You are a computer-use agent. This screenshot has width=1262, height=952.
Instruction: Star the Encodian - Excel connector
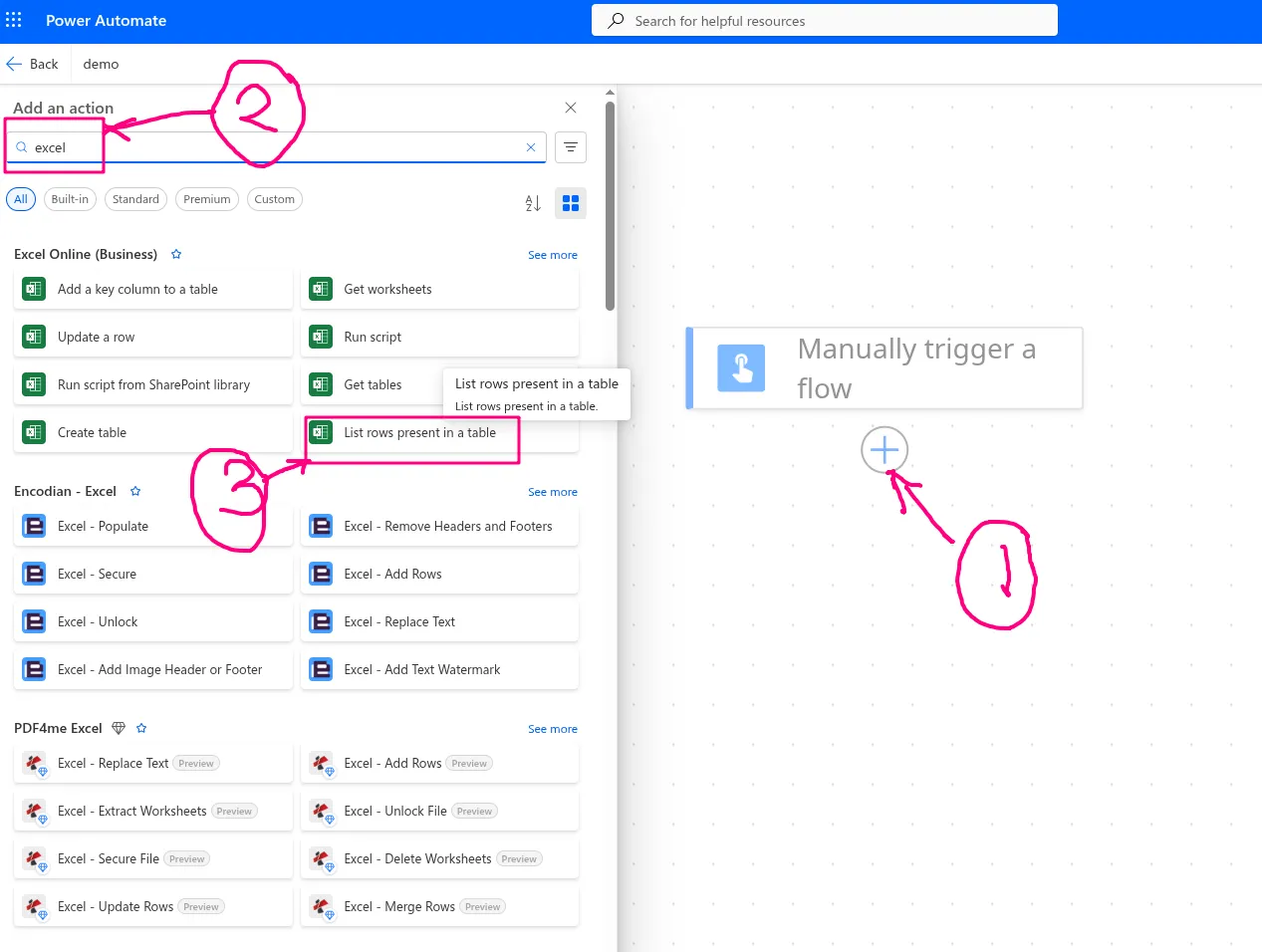(135, 491)
